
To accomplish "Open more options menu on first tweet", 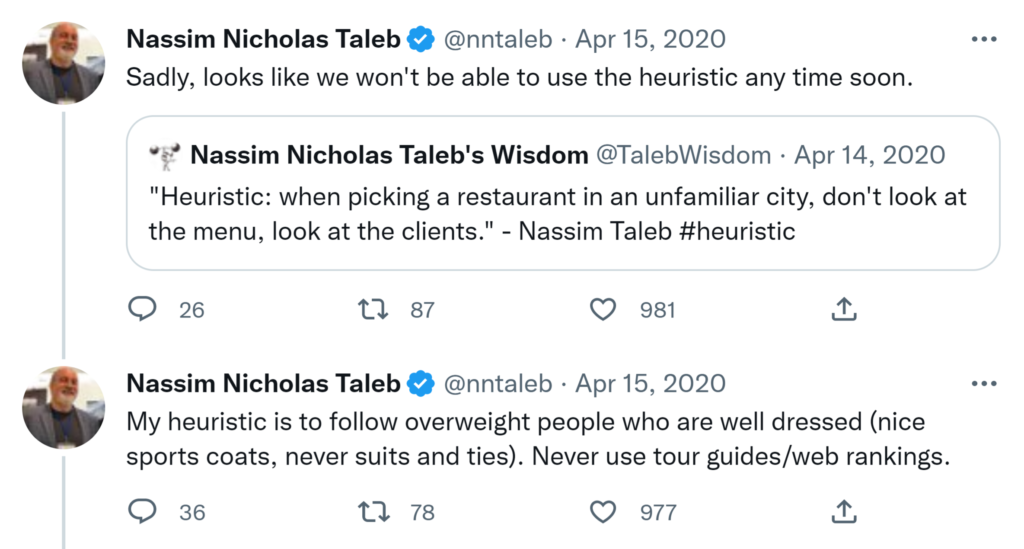I will pyautogui.click(x=984, y=40).
